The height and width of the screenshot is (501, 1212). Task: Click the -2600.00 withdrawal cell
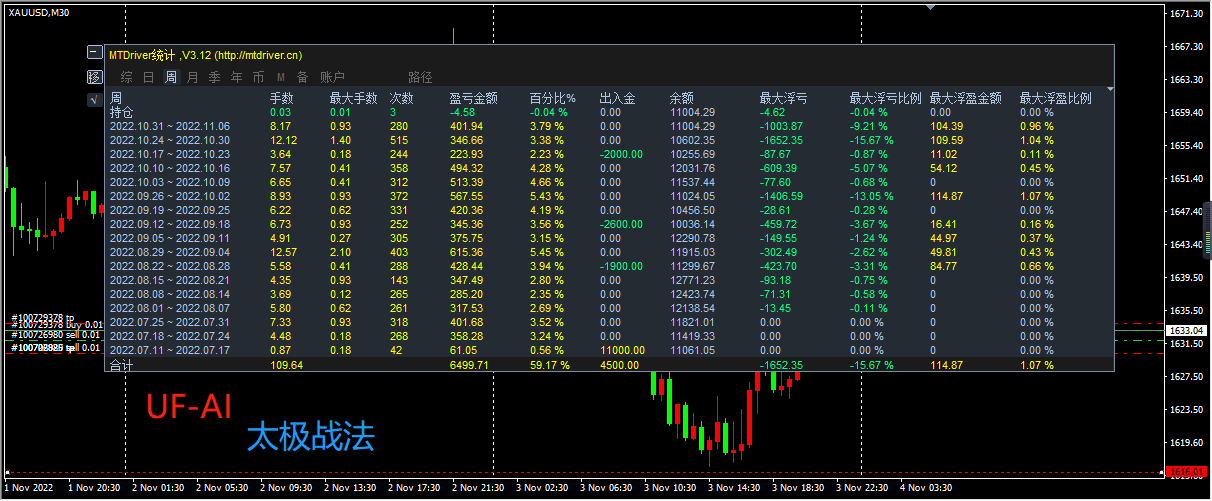pos(621,225)
